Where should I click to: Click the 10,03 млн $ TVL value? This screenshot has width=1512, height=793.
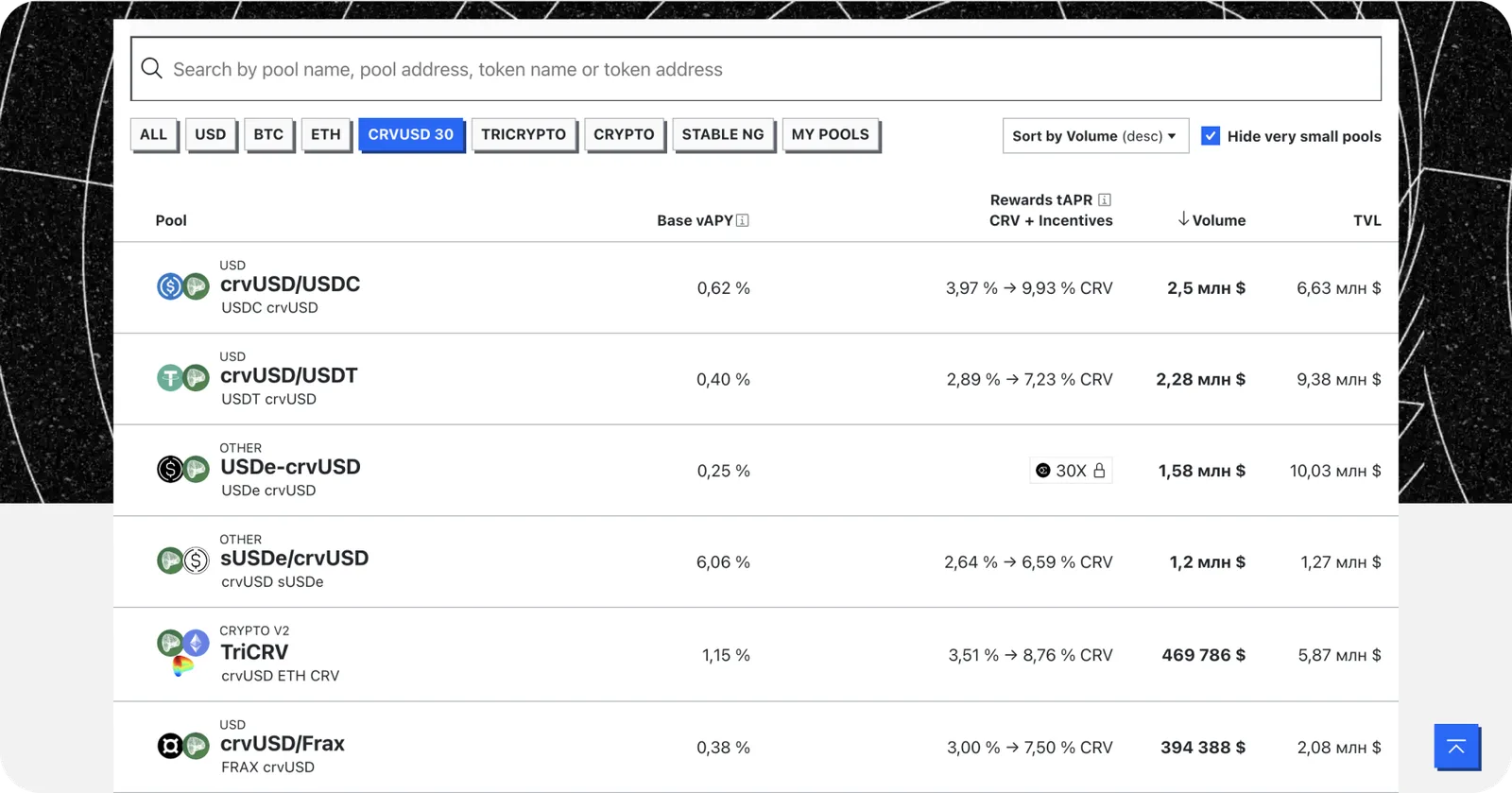click(x=1335, y=471)
